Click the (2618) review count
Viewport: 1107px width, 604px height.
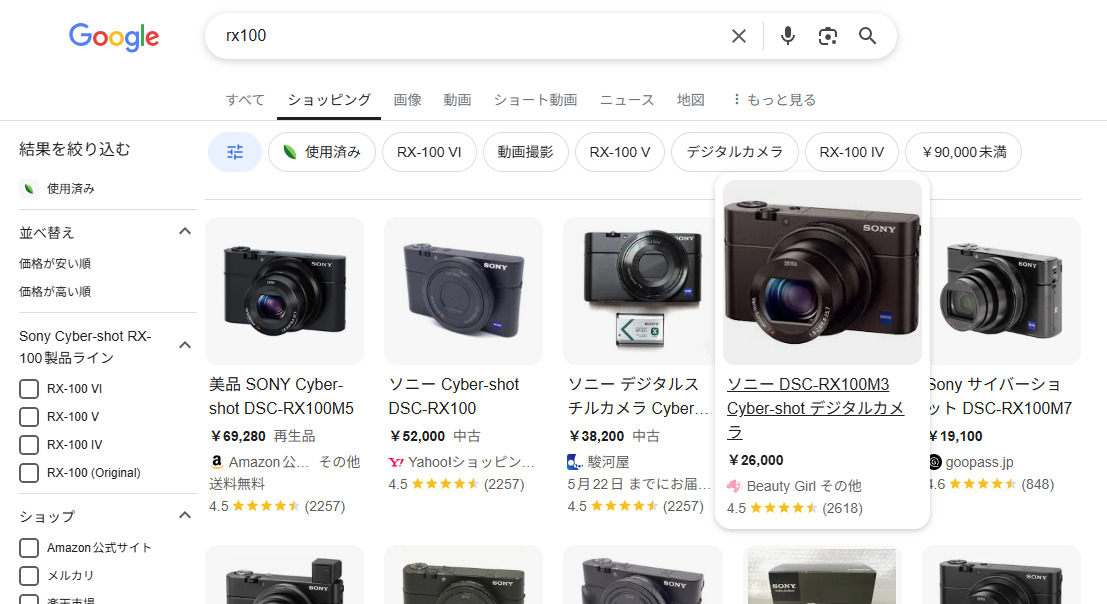842,508
